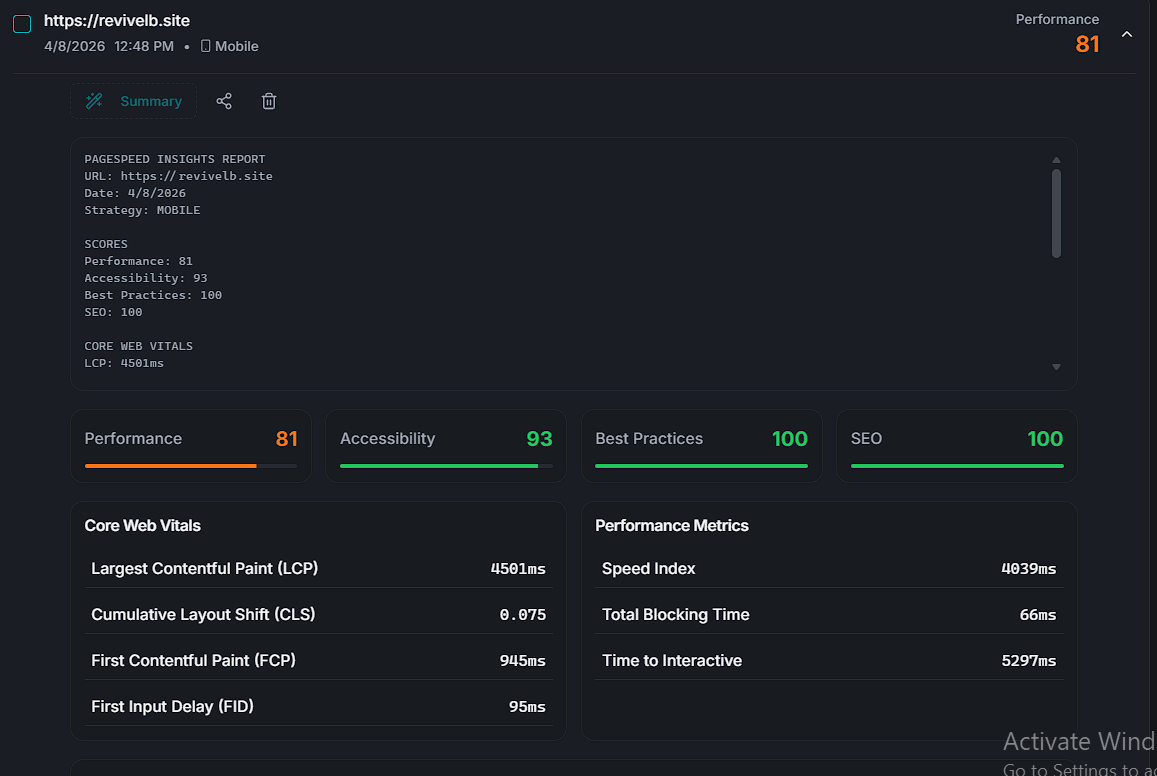Collapse the report using the chevron arrow

1127,33
